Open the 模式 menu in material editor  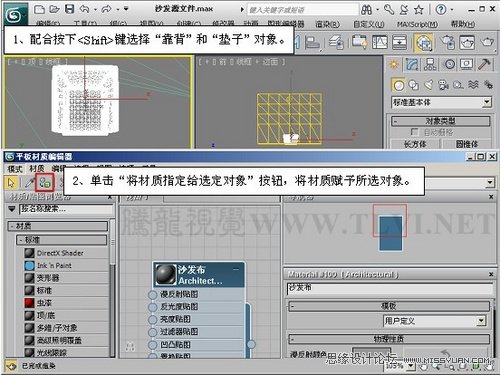coord(15,169)
